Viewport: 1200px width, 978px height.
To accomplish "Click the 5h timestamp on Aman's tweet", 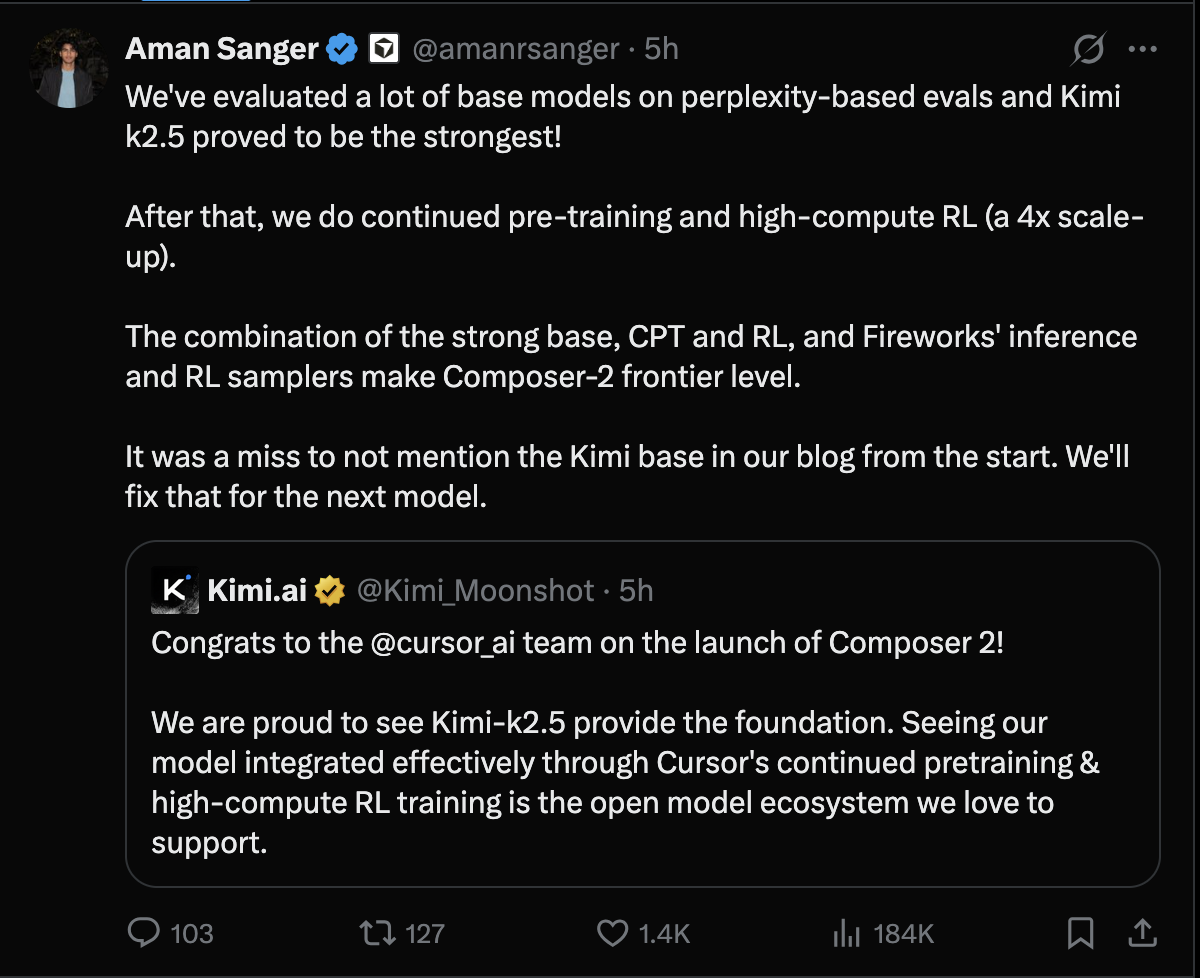I will [661, 48].
